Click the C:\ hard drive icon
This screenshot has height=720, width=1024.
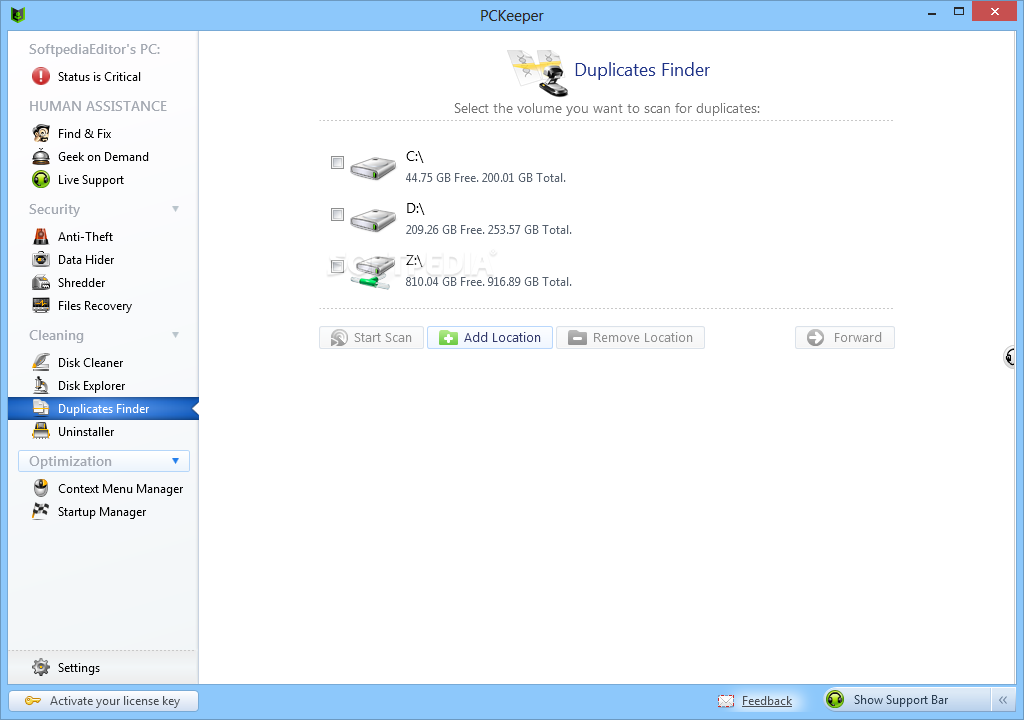[373, 169]
